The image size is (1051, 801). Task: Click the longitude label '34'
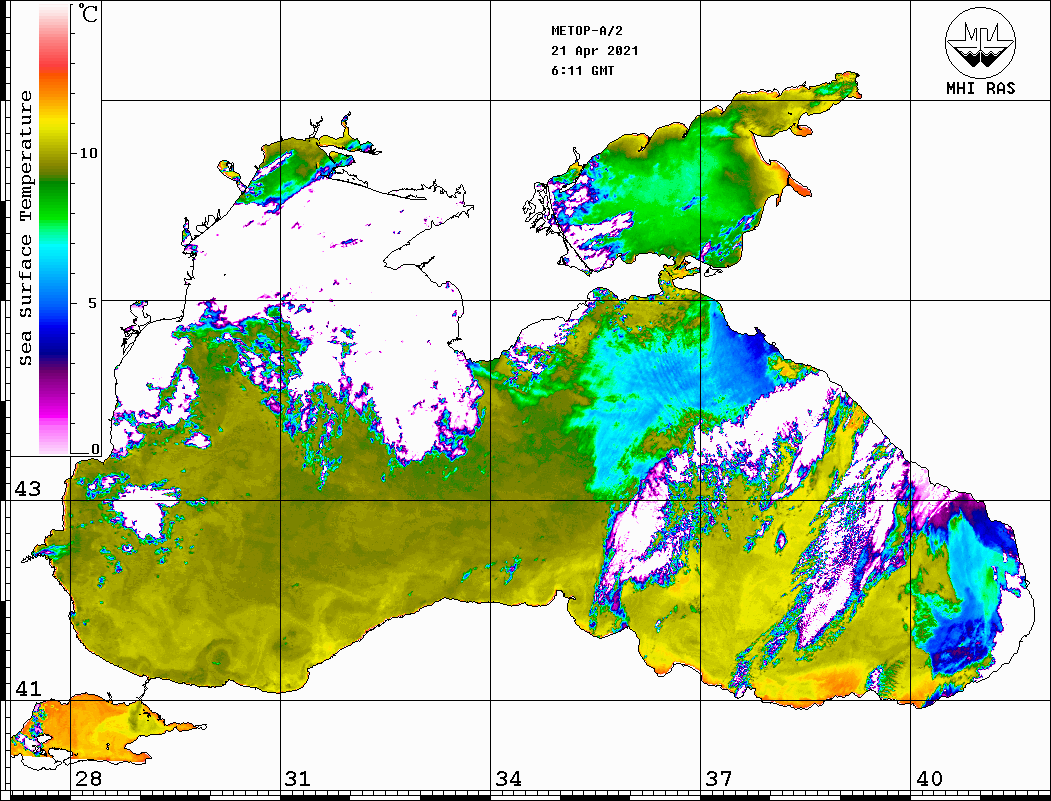coord(508,779)
